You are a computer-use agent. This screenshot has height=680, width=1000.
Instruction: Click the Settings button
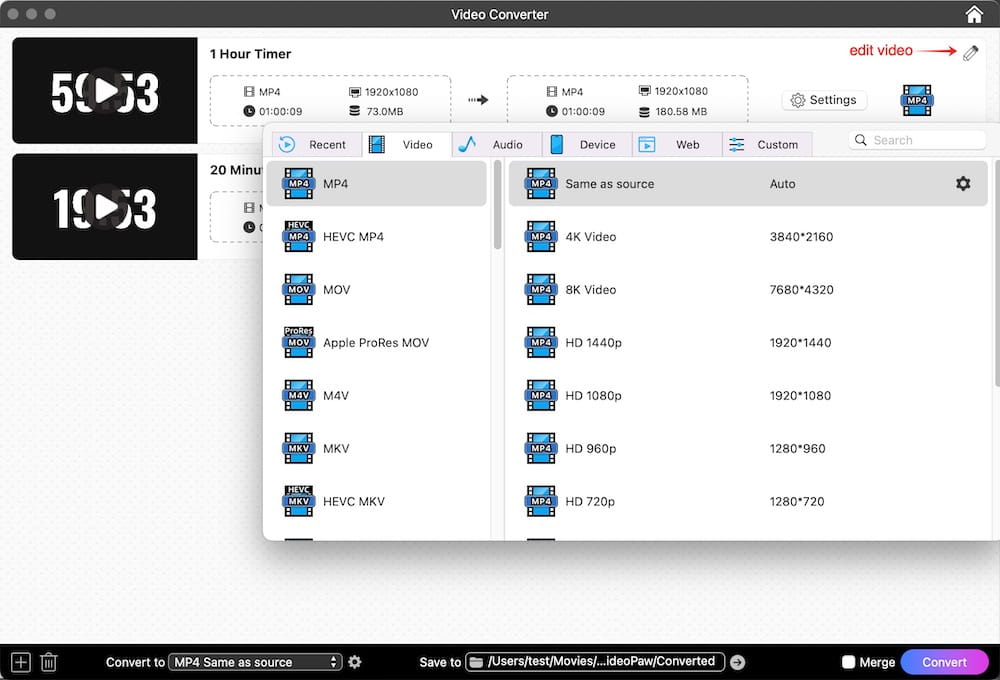pyautogui.click(x=823, y=100)
